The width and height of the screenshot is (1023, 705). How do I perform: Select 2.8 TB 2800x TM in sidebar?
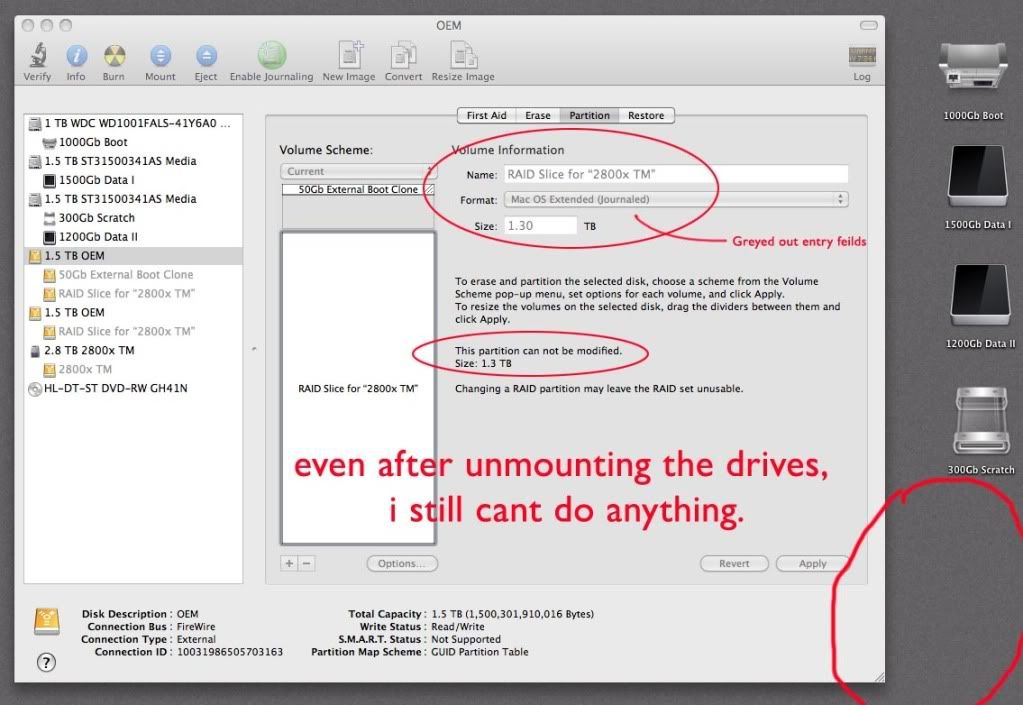[90, 350]
